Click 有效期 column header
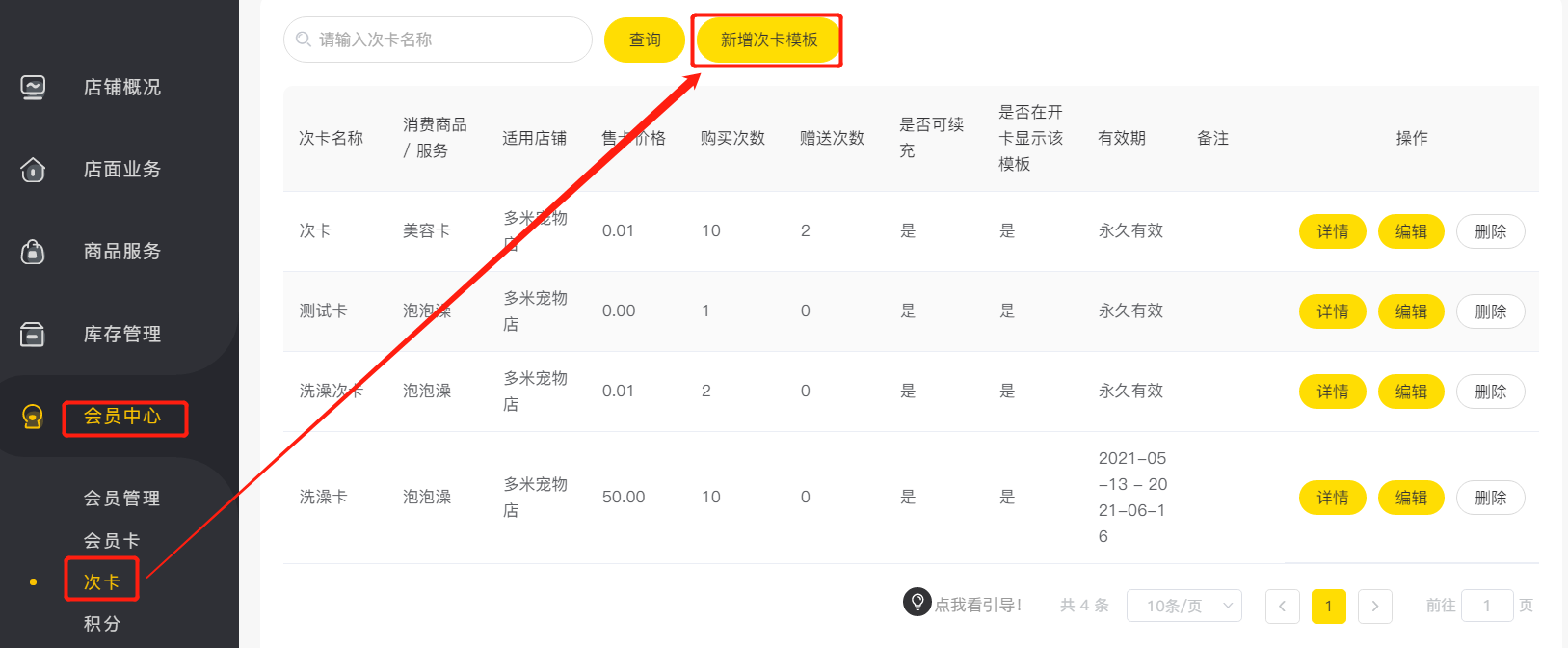Viewport: 1568px width, 648px height. (x=1122, y=138)
